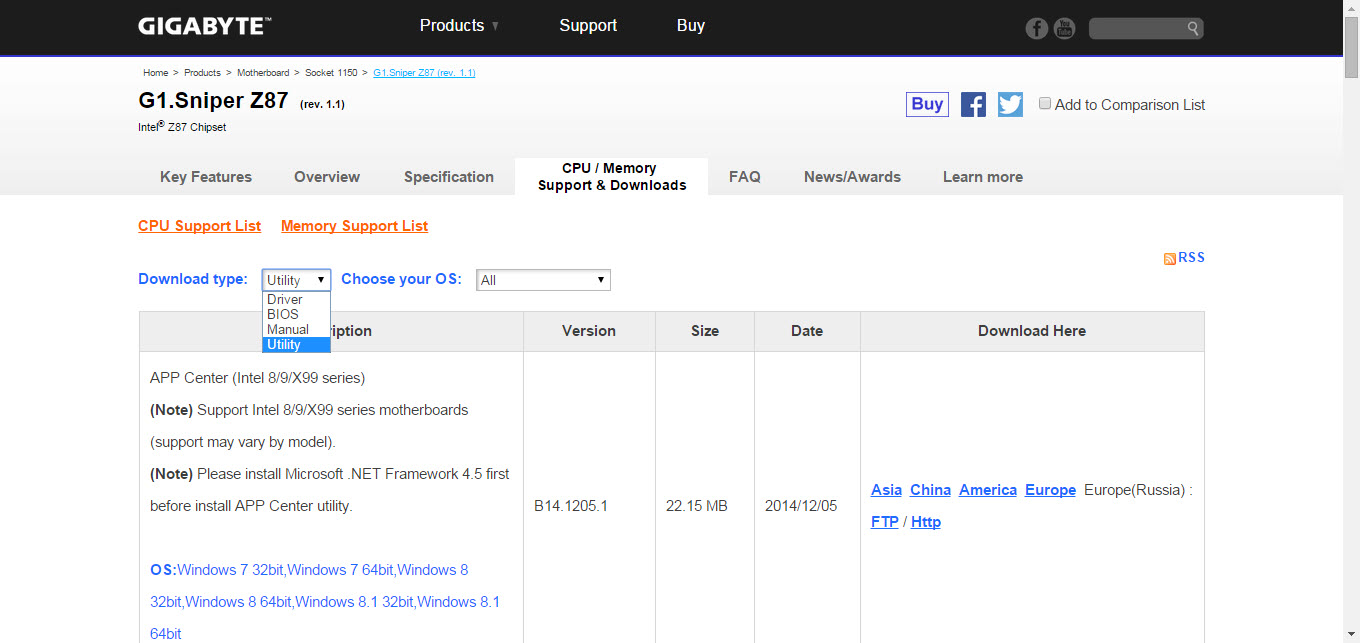The width and height of the screenshot is (1360, 643).
Task: Open the Download type dropdown
Action: [x=296, y=280]
